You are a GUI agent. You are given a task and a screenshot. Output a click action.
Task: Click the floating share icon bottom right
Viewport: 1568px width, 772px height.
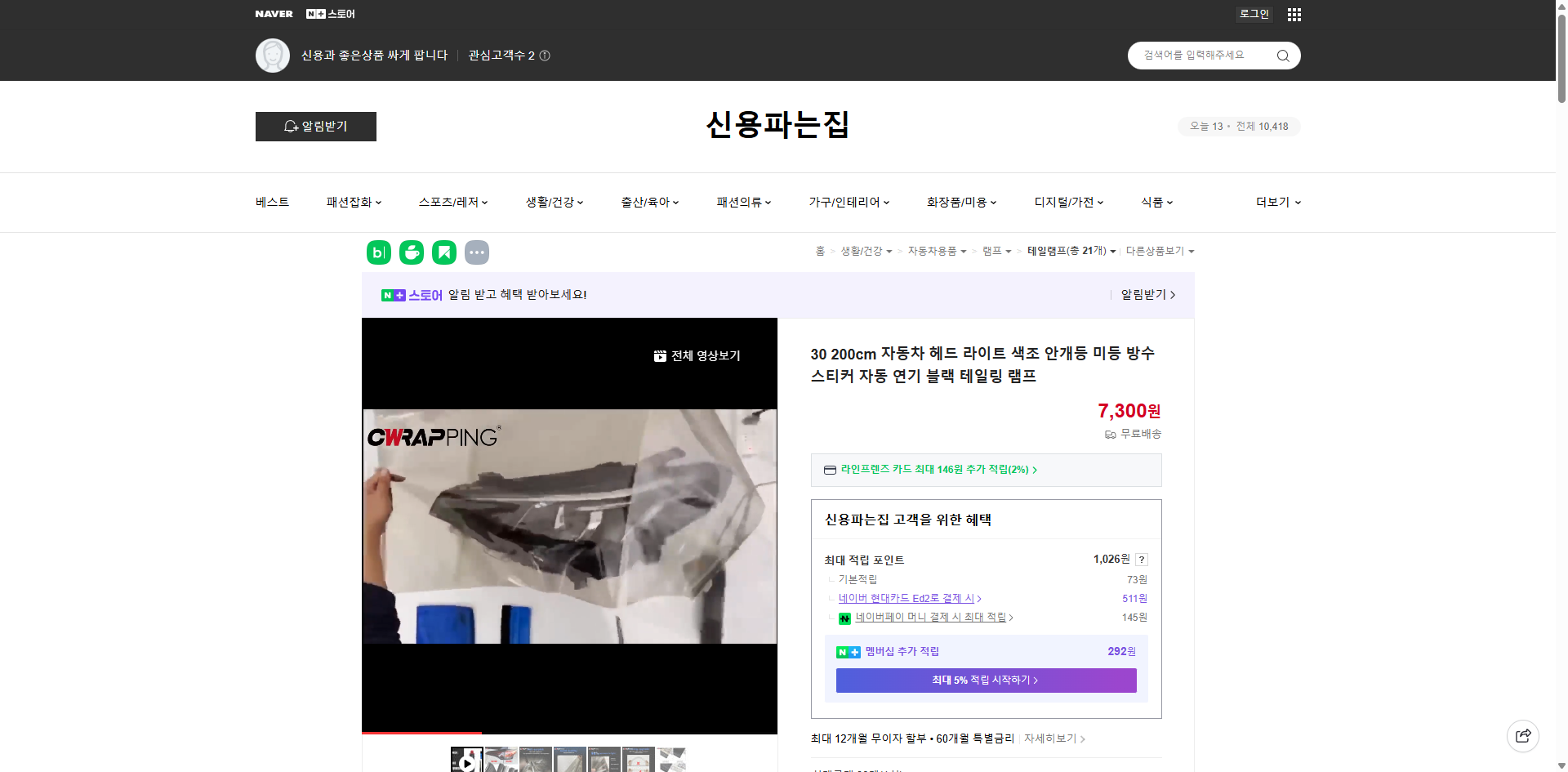[1523, 735]
